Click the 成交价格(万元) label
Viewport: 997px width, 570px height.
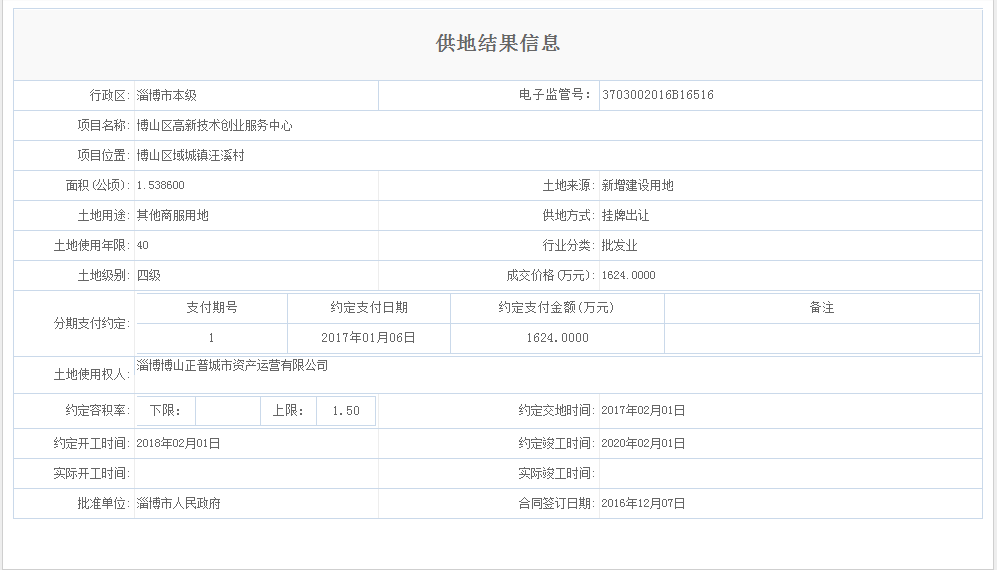[551, 275]
